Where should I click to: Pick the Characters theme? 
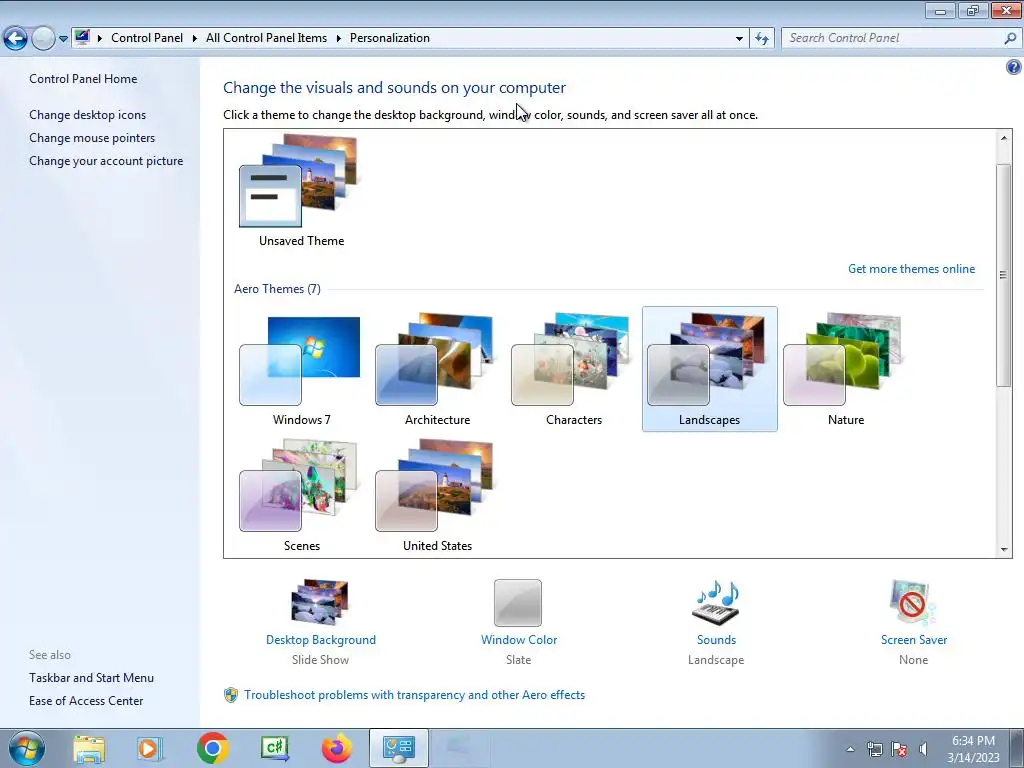click(x=573, y=369)
